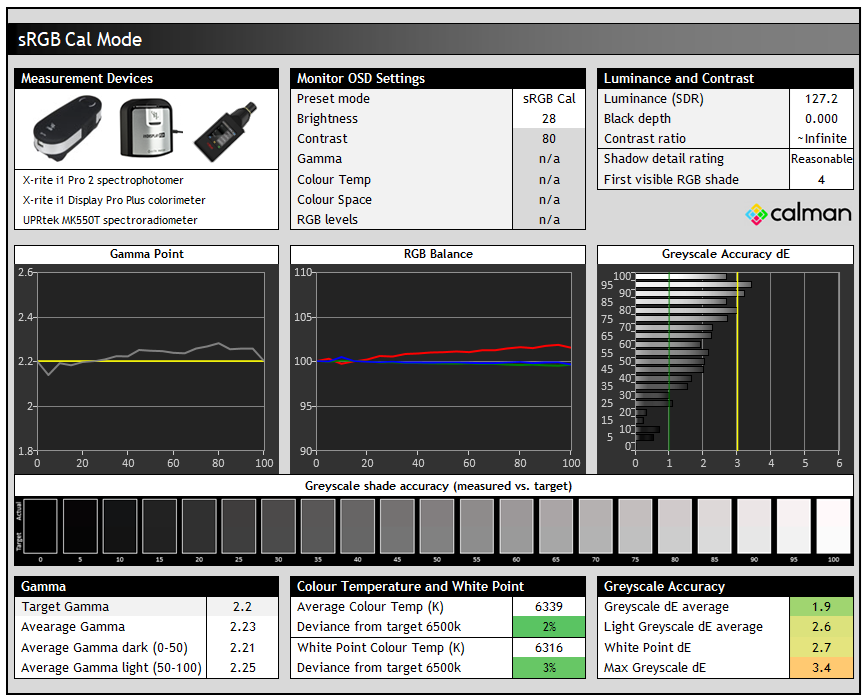This screenshot has height=695, width=868.
Task: Click the Brightness value 28 cell
Action: coord(548,119)
